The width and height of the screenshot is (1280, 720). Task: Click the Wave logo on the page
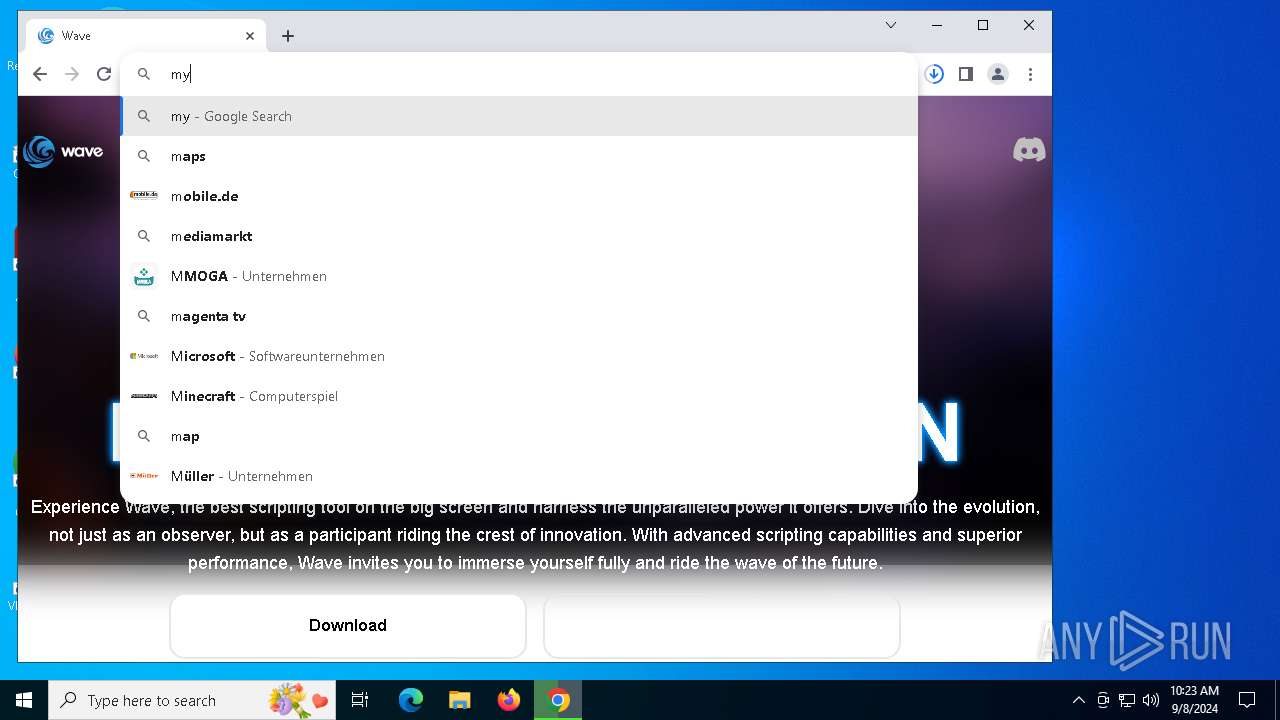point(63,151)
